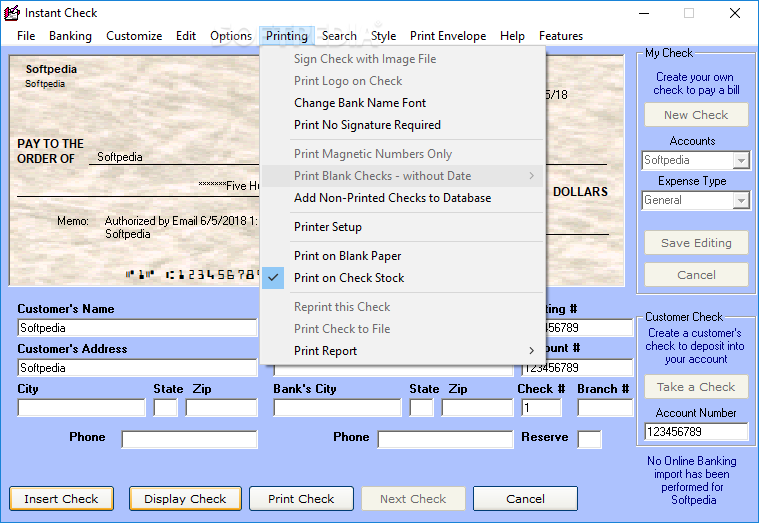759x523 pixels.
Task: Click the MICR number line on check preview
Action: pyautogui.click(x=193, y=275)
